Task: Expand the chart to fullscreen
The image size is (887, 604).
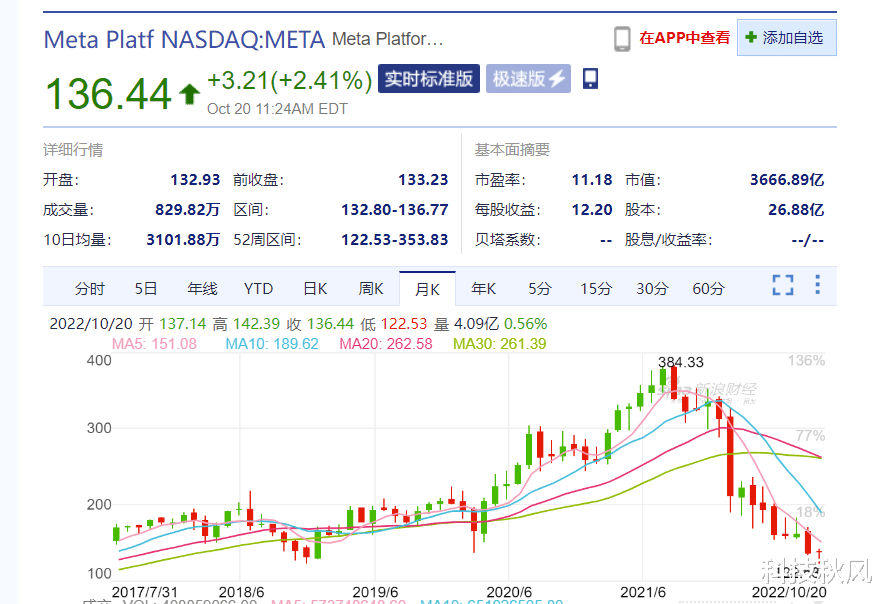Action: (783, 285)
